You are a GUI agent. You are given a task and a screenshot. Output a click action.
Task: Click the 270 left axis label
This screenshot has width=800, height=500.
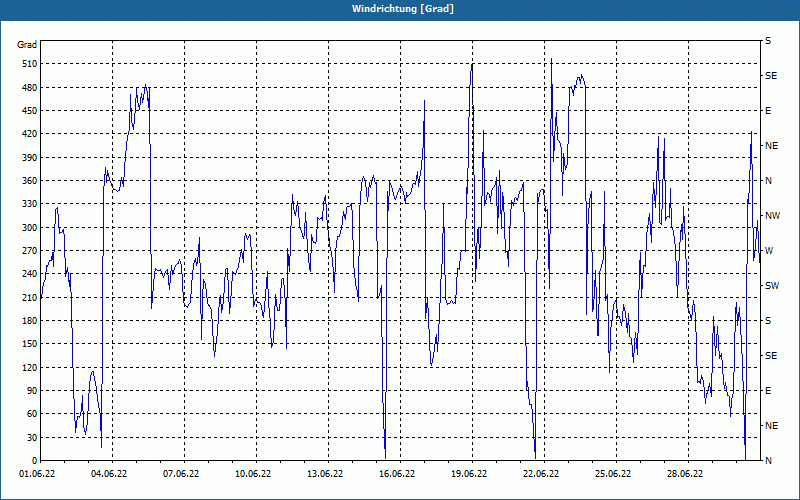tap(30, 251)
